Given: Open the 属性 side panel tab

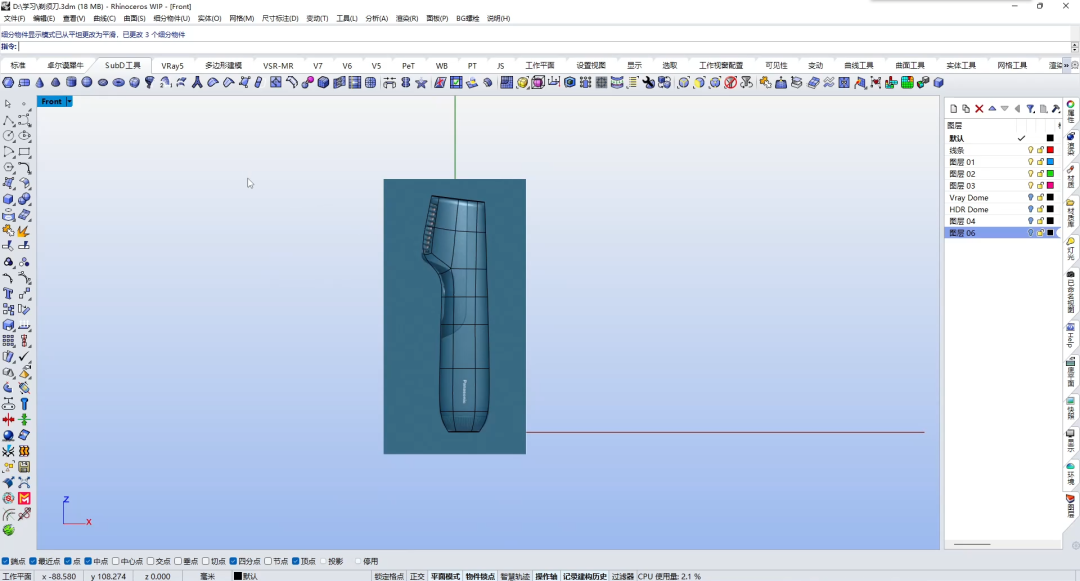Looking at the screenshot, I should 1070,112.
